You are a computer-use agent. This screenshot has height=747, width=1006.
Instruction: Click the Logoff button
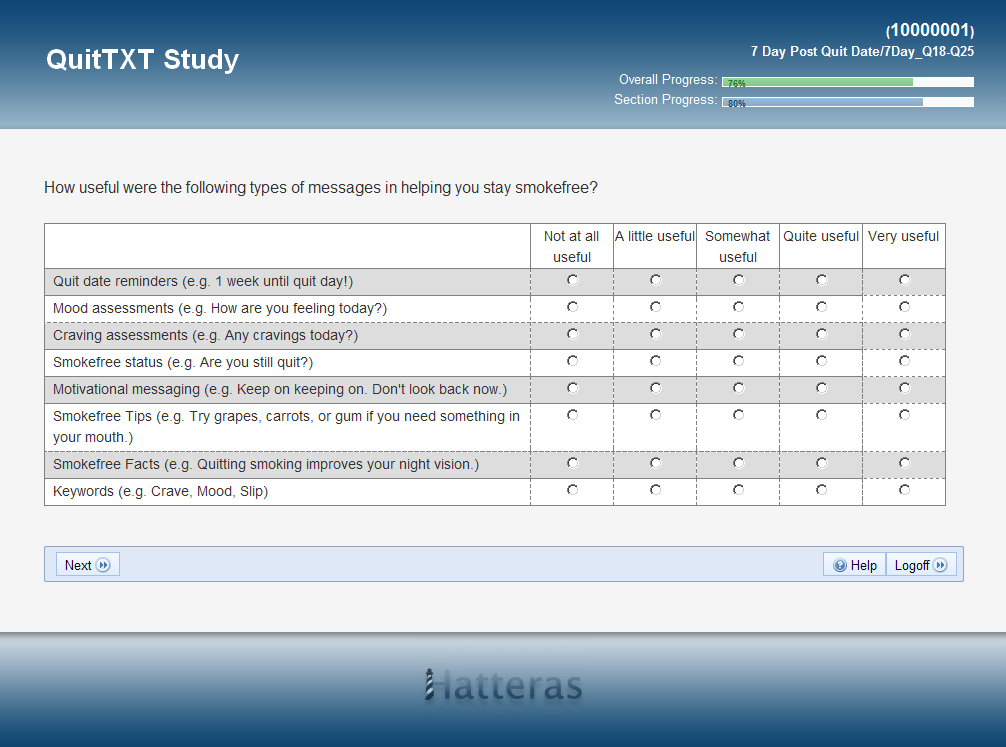921,565
